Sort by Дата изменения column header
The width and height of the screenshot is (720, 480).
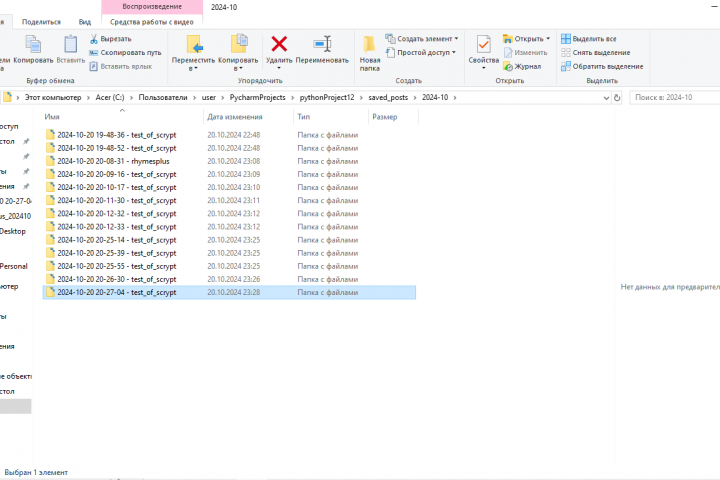tap(235, 117)
